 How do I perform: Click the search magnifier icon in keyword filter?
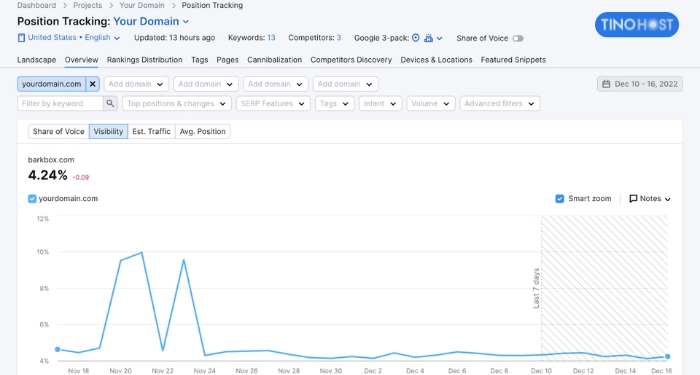(x=110, y=104)
